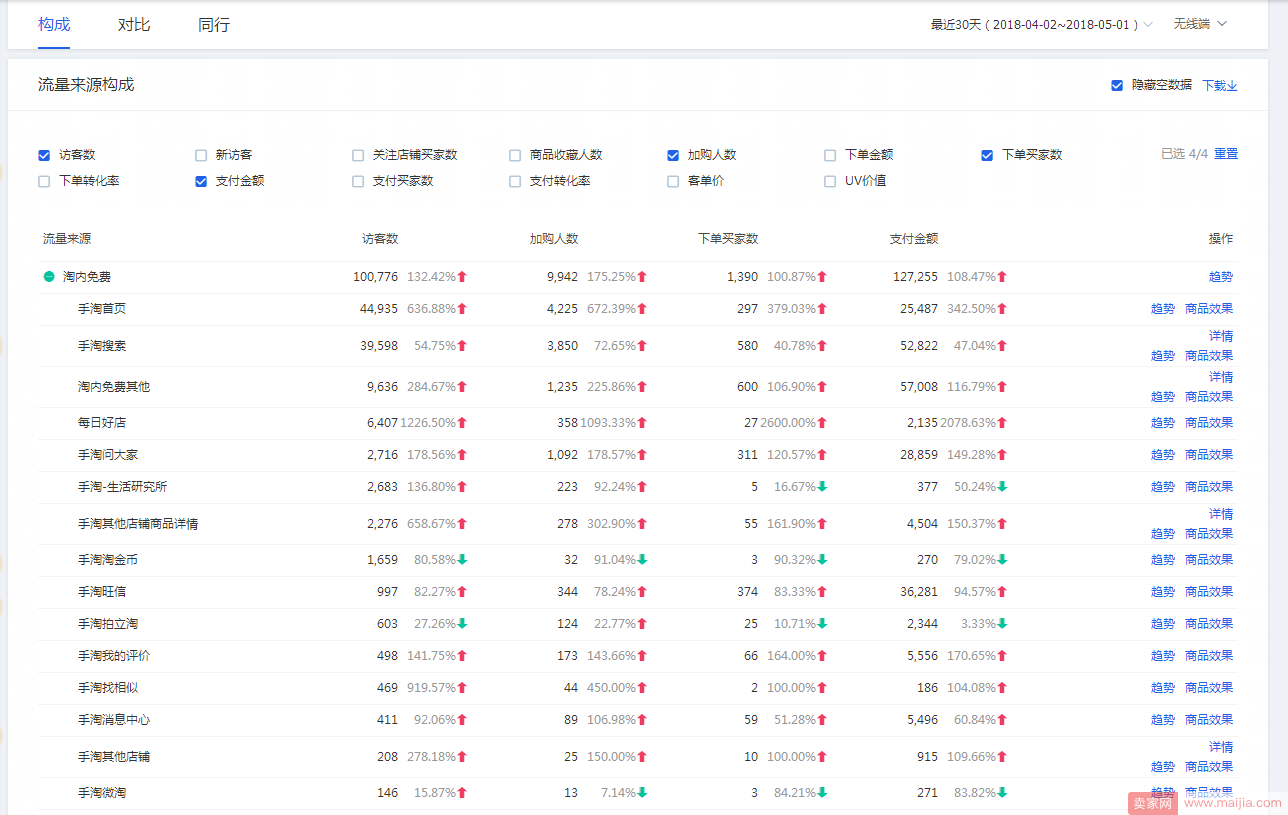Switch to the 对比 tab

(134, 24)
